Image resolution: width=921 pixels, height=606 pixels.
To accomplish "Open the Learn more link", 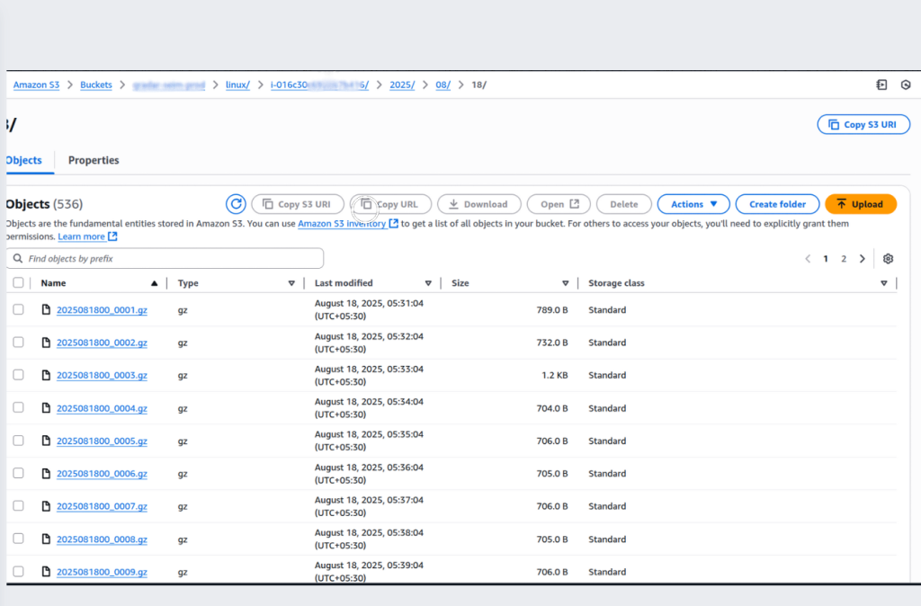I will pos(81,236).
